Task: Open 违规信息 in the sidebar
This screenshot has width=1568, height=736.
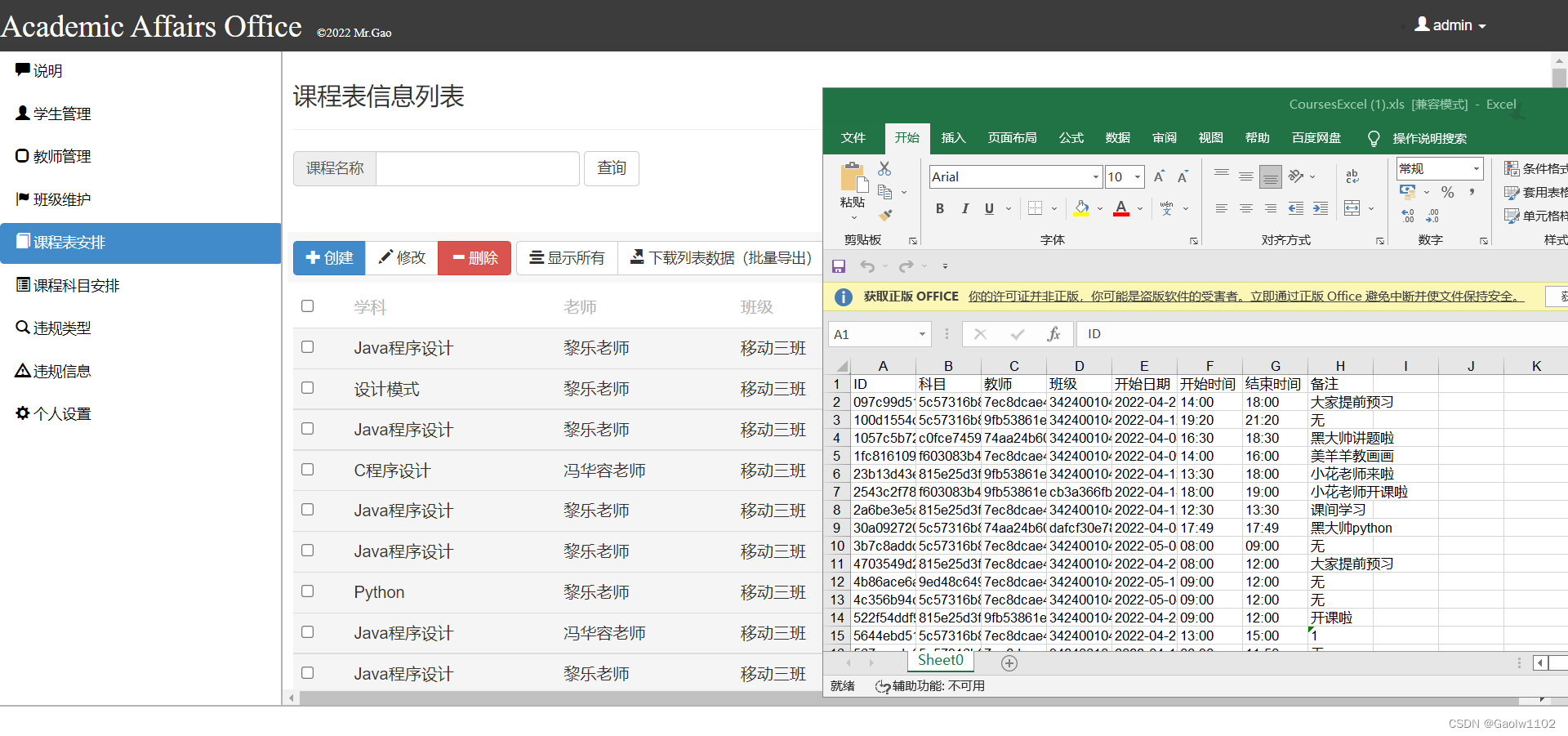Action: click(140, 371)
